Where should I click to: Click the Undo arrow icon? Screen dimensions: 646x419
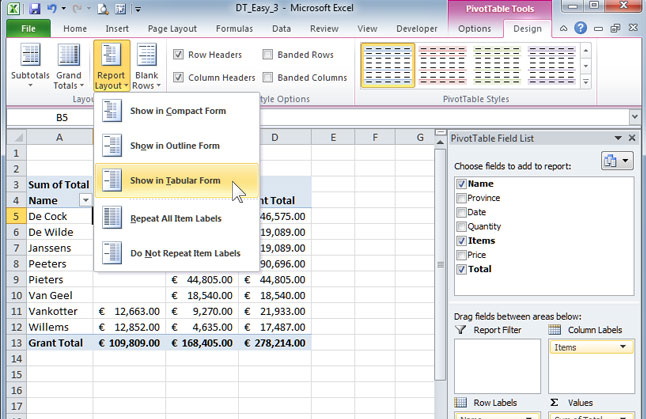(x=52, y=8)
